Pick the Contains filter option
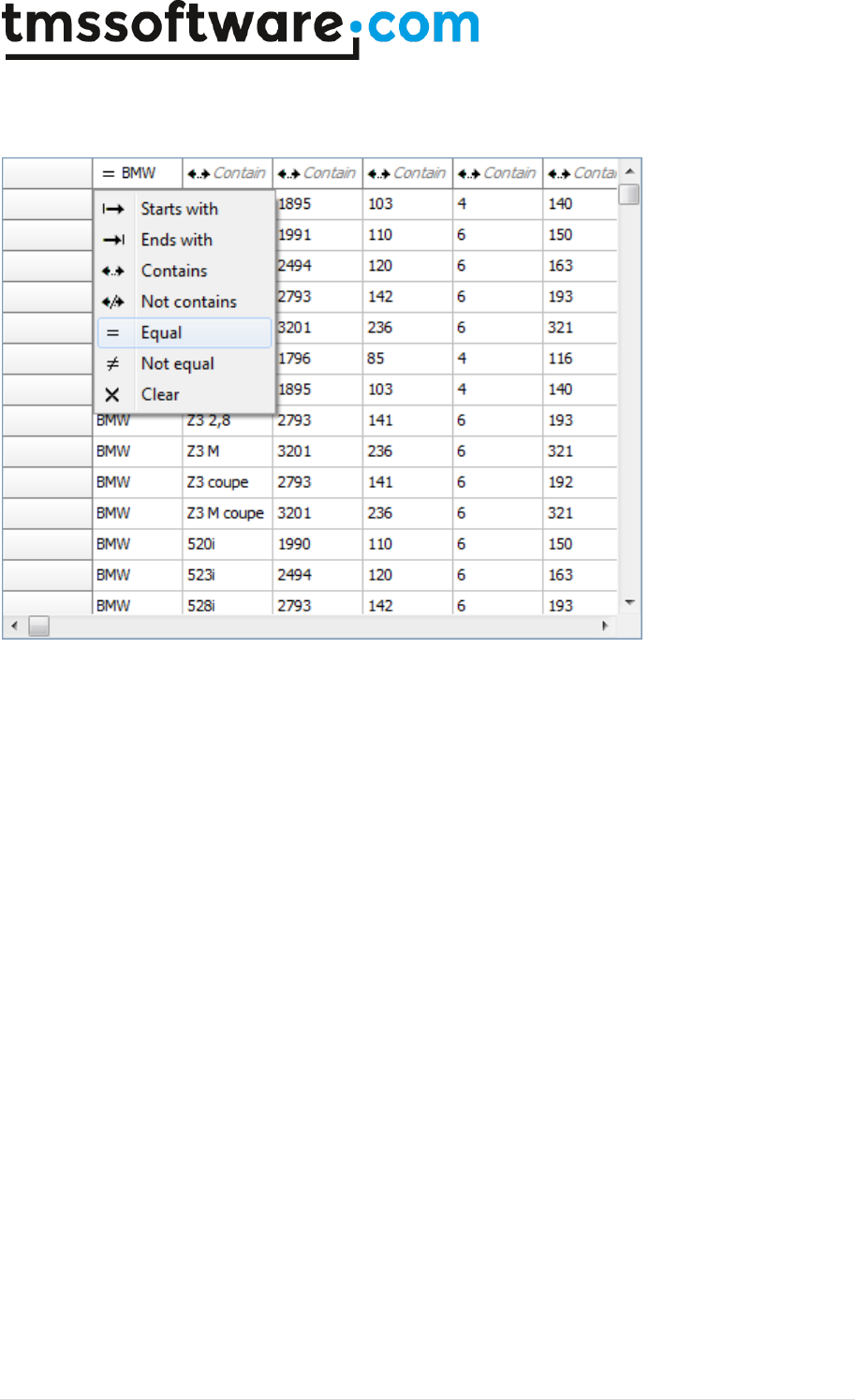Viewport: 855px width, 1400px height. (184, 271)
